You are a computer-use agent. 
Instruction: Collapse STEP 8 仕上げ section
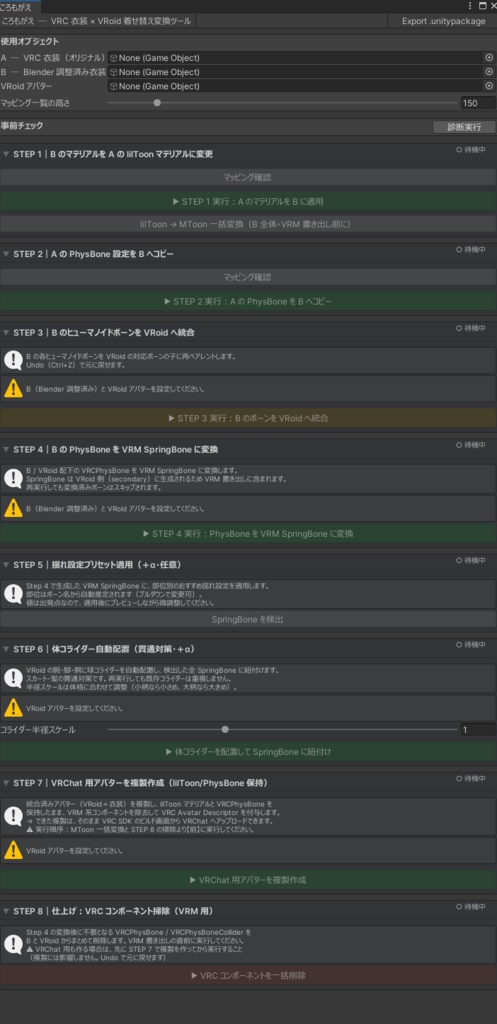click(x=6, y=911)
